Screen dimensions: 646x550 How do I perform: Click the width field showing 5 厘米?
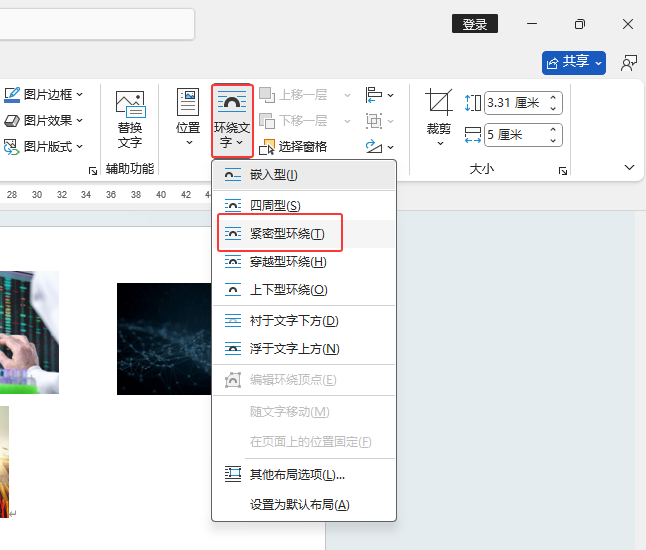click(x=516, y=135)
